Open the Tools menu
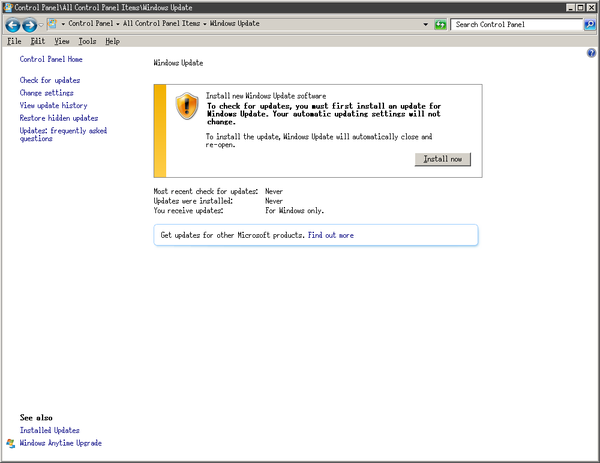 pos(87,41)
